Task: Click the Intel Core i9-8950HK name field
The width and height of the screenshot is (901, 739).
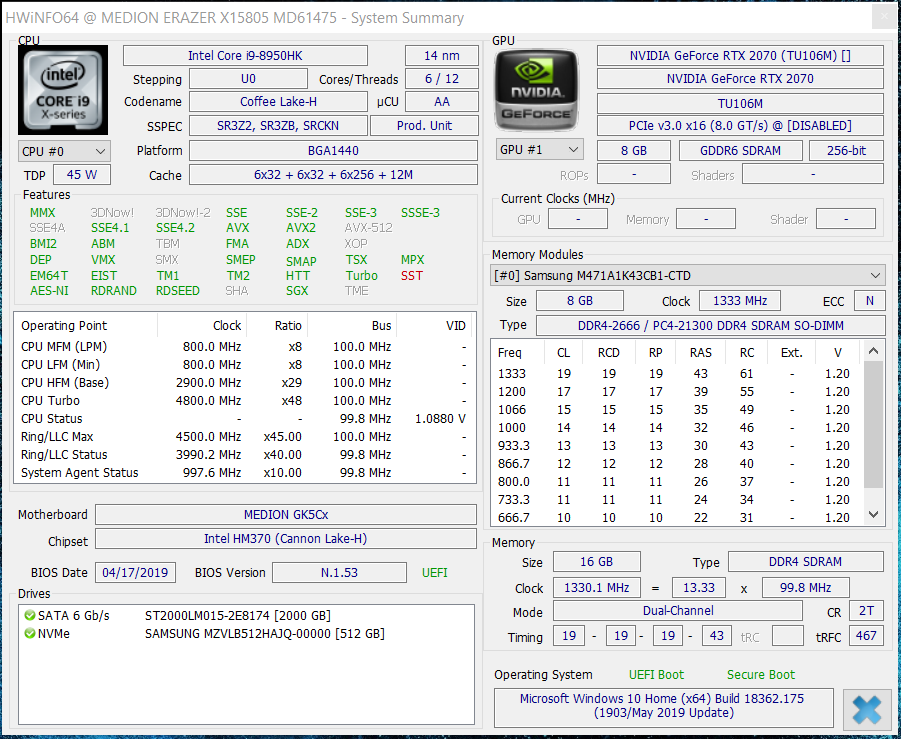Action: (245, 56)
